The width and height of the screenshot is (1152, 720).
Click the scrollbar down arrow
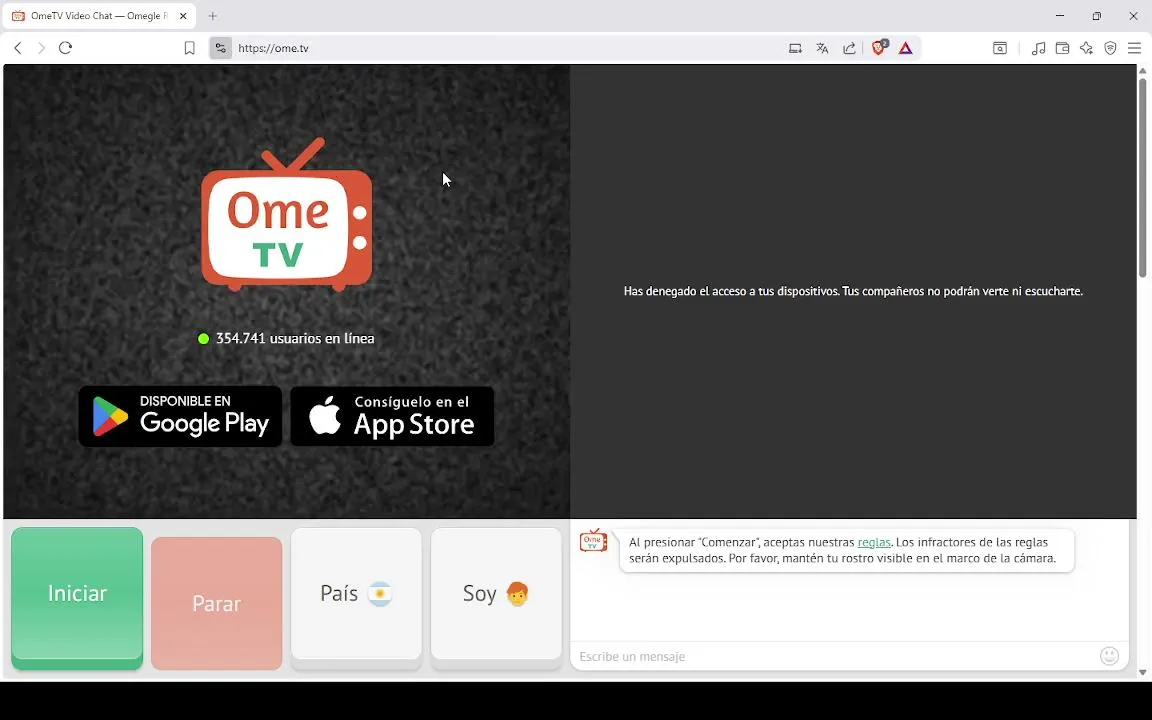point(1142,672)
